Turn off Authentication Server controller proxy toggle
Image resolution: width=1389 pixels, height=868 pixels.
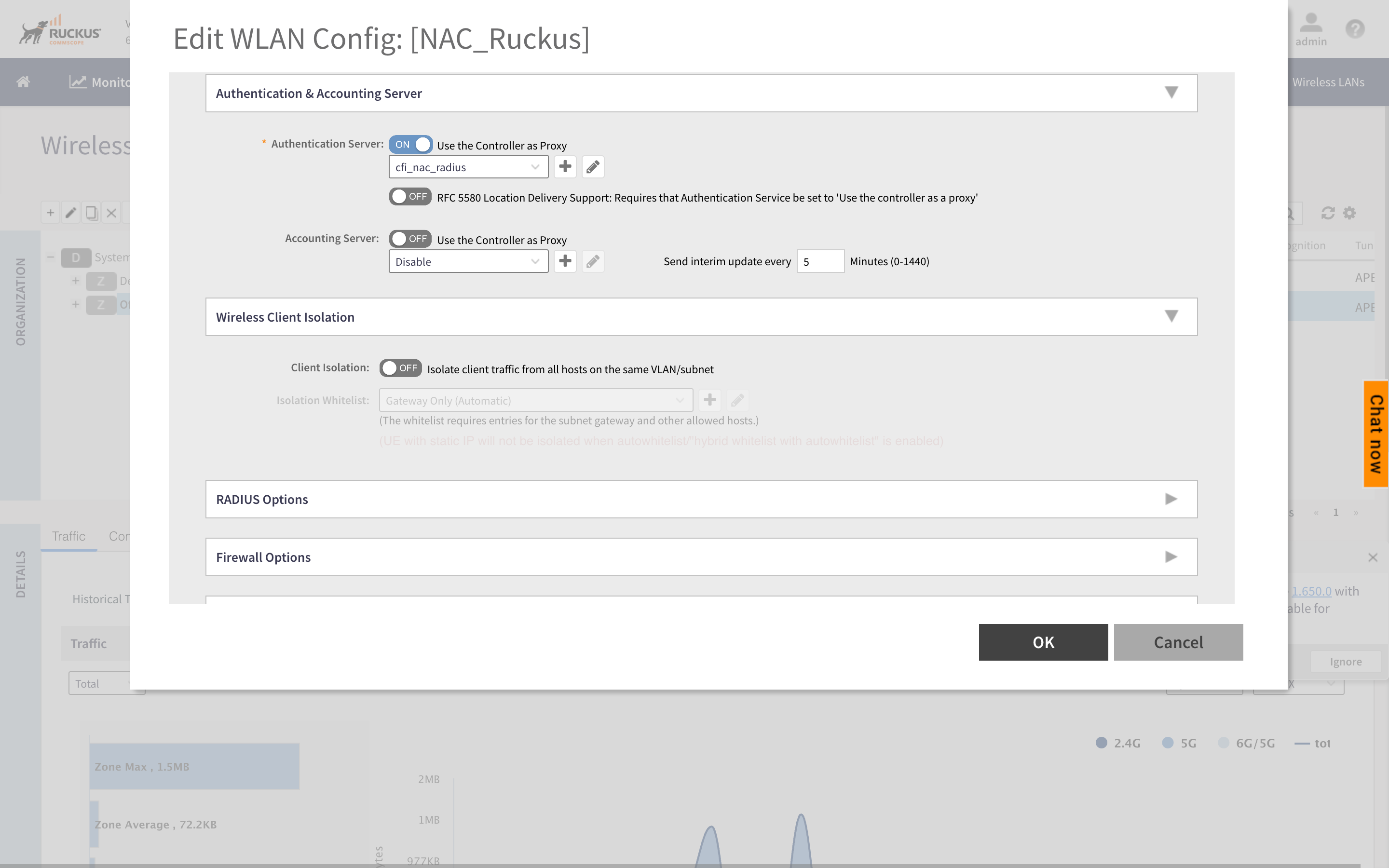tap(410, 145)
